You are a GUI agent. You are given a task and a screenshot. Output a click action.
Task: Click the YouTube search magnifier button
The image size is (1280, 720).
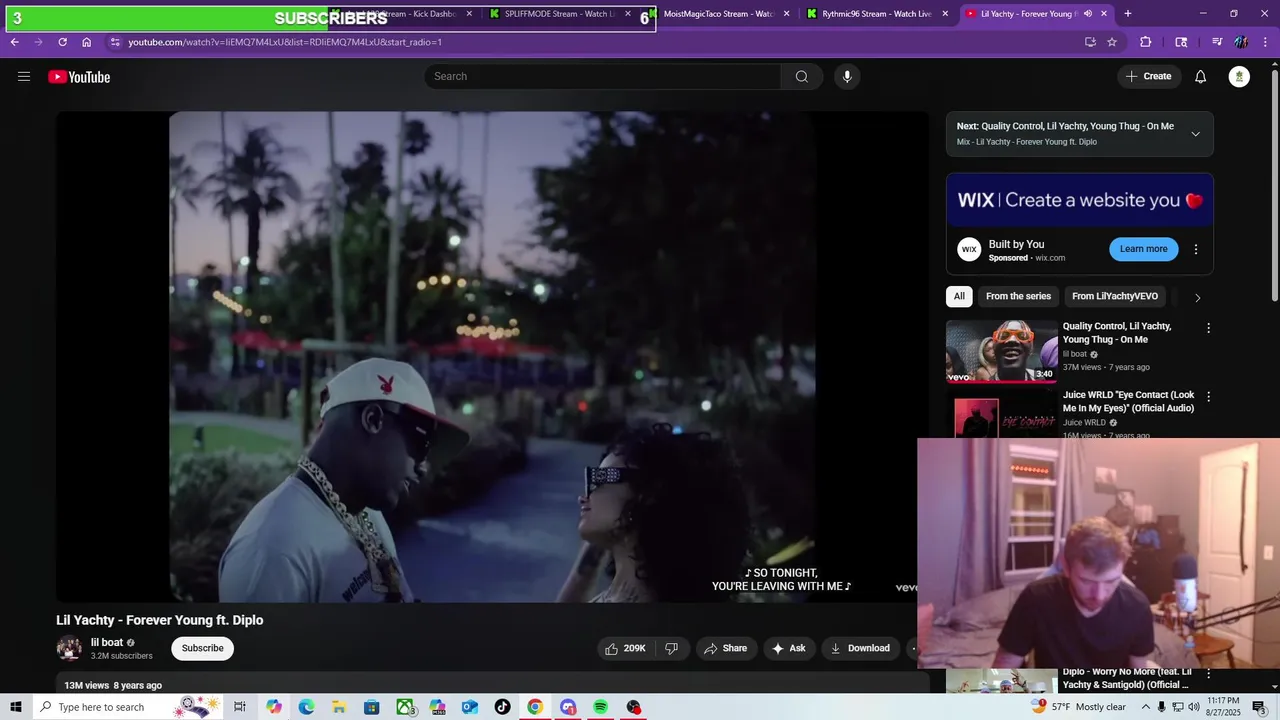(801, 77)
